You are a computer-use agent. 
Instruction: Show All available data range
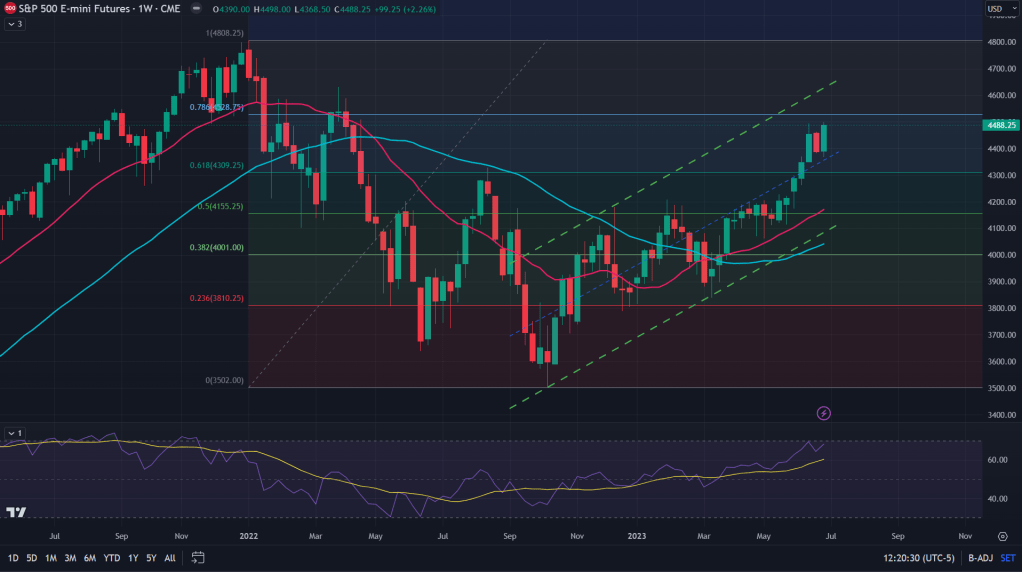(170, 557)
